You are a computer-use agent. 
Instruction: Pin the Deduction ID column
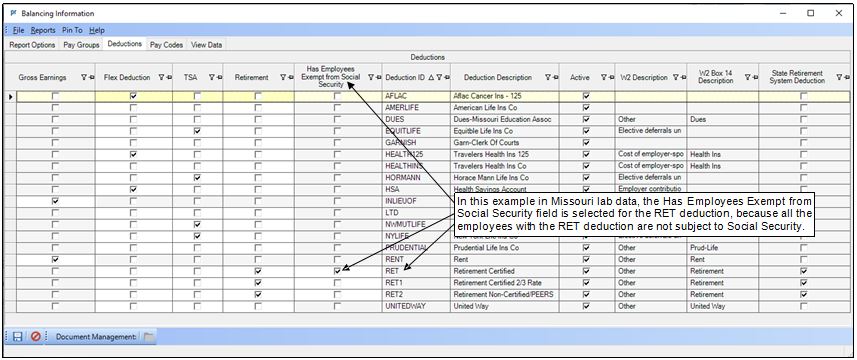point(447,78)
